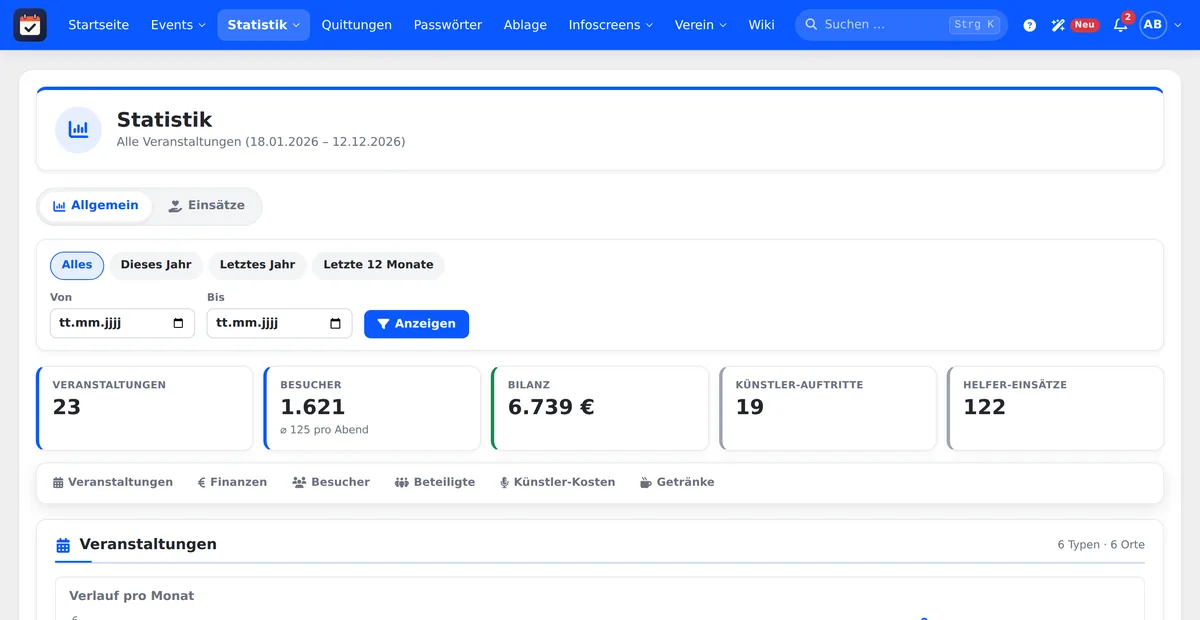1200x620 pixels.
Task: Click the Von date input field
Action: click(122, 324)
